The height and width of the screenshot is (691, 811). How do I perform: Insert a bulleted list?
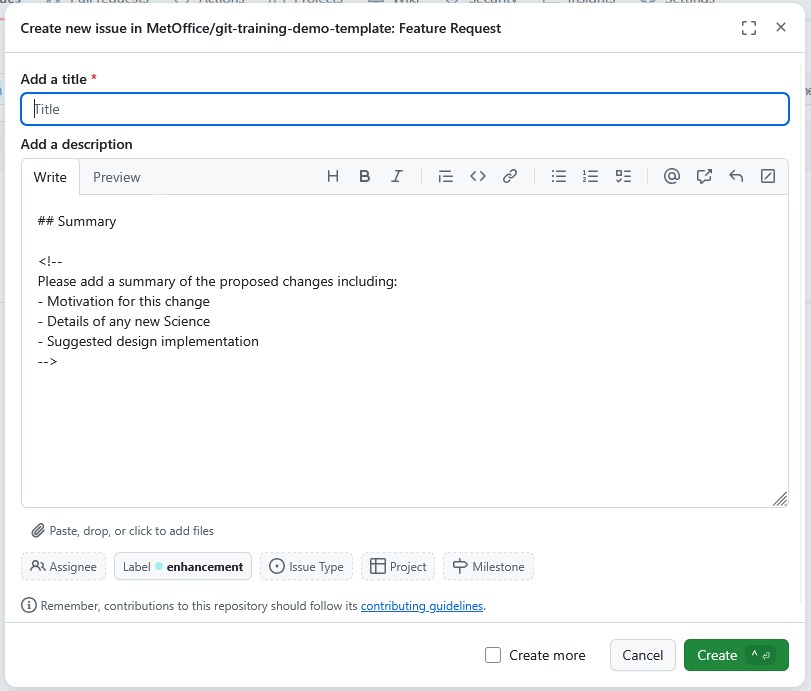(559, 176)
